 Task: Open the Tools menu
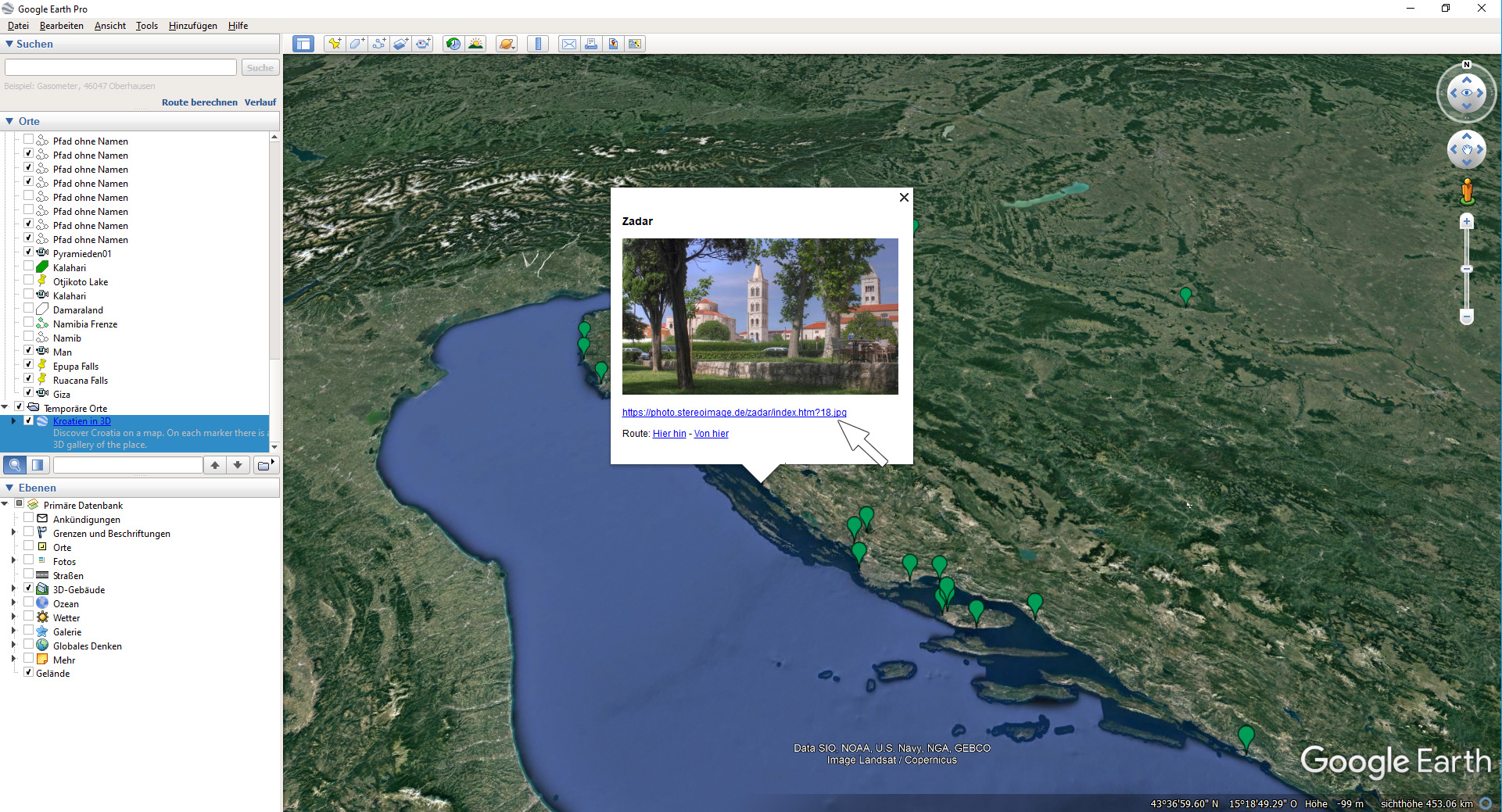coord(146,26)
